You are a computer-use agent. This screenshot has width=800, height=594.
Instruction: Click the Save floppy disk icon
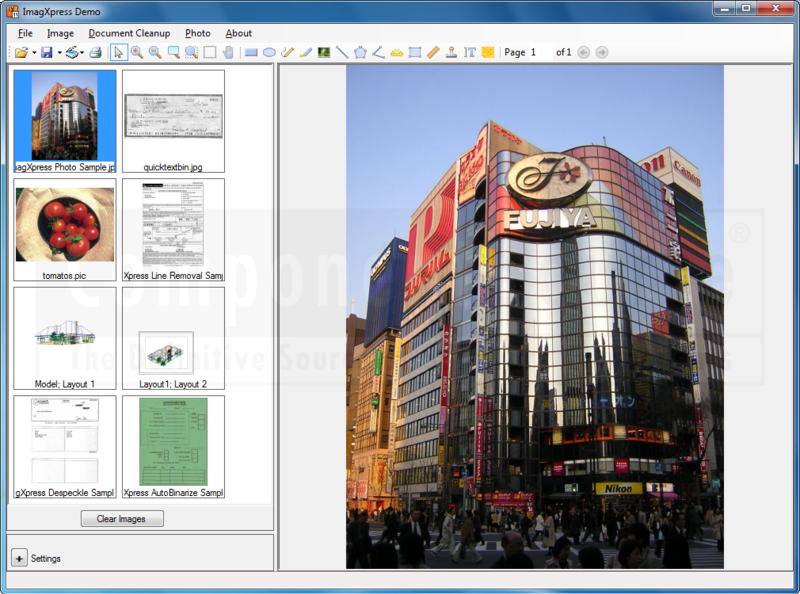tap(47, 52)
